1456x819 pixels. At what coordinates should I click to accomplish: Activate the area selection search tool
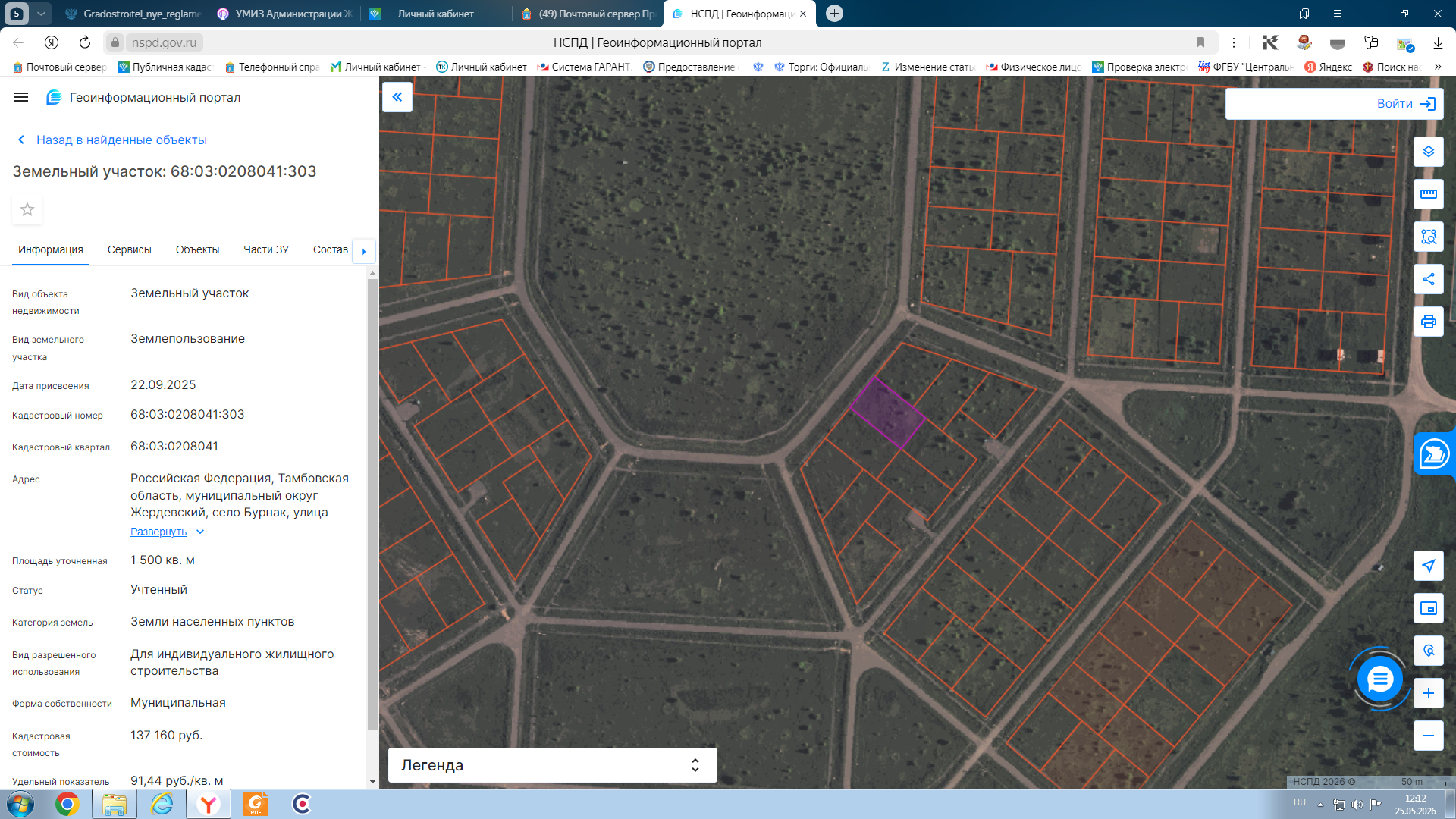[1428, 237]
